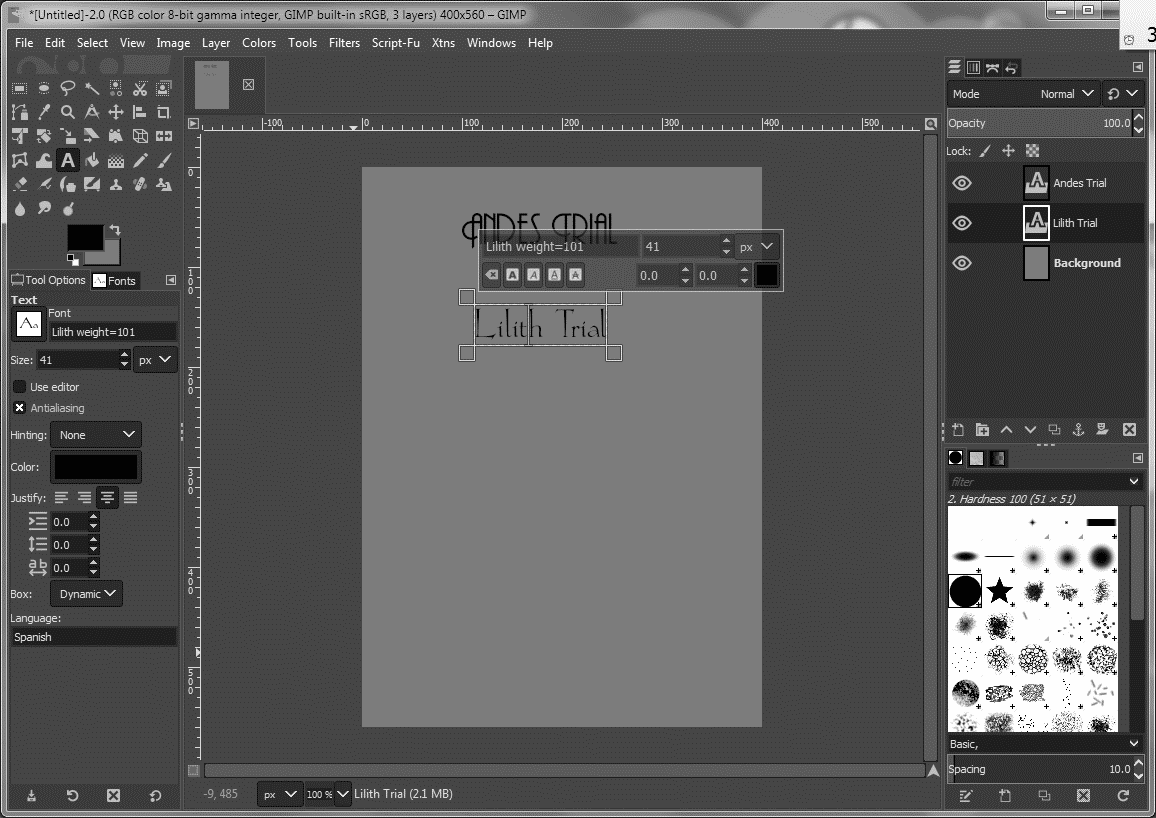The image size is (1156, 818).
Task: Switch to the Fonts tab
Action: click(x=114, y=280)
